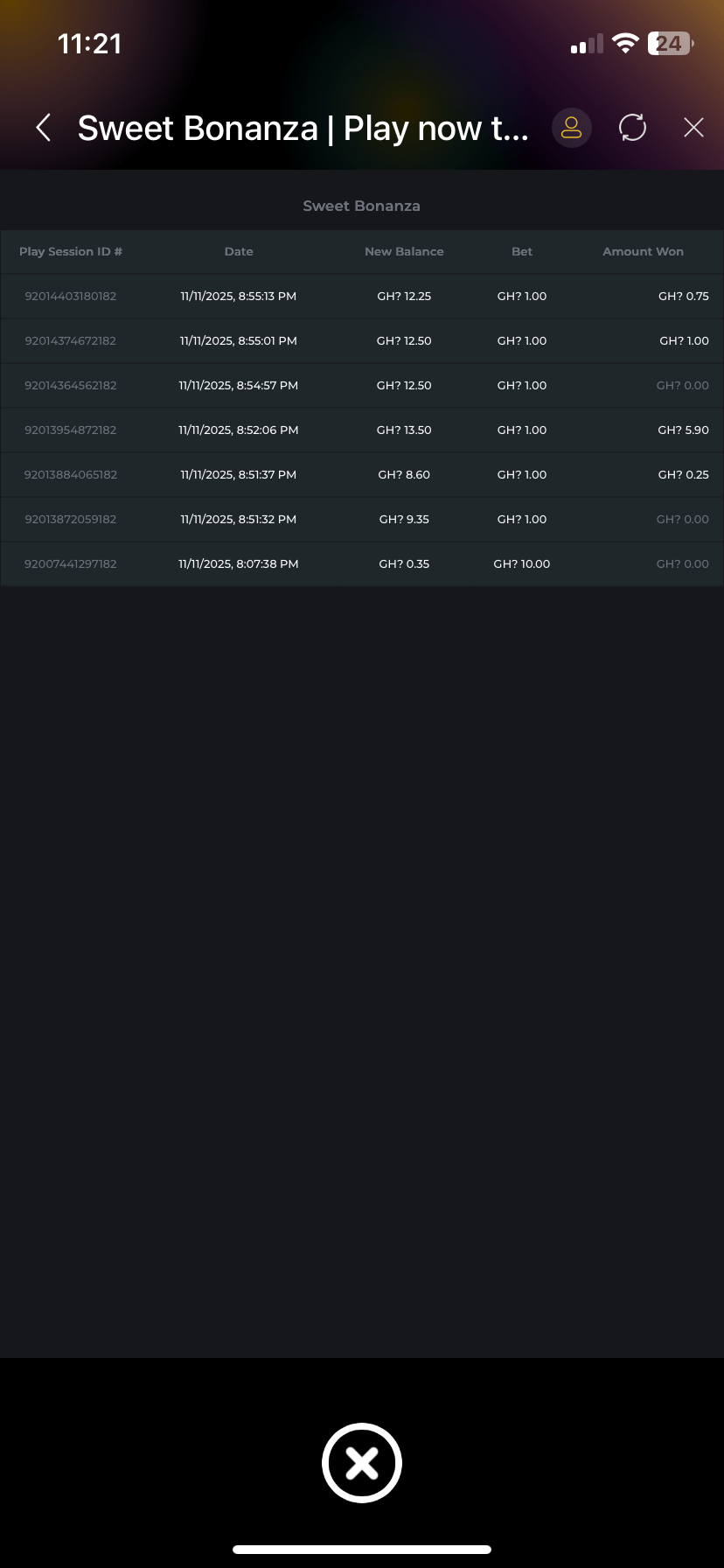Screen dimensions: 724x1568
Task: Tap the GH? 10.00 bet entry
Action: pyautogui.click(x=522, y=563)
